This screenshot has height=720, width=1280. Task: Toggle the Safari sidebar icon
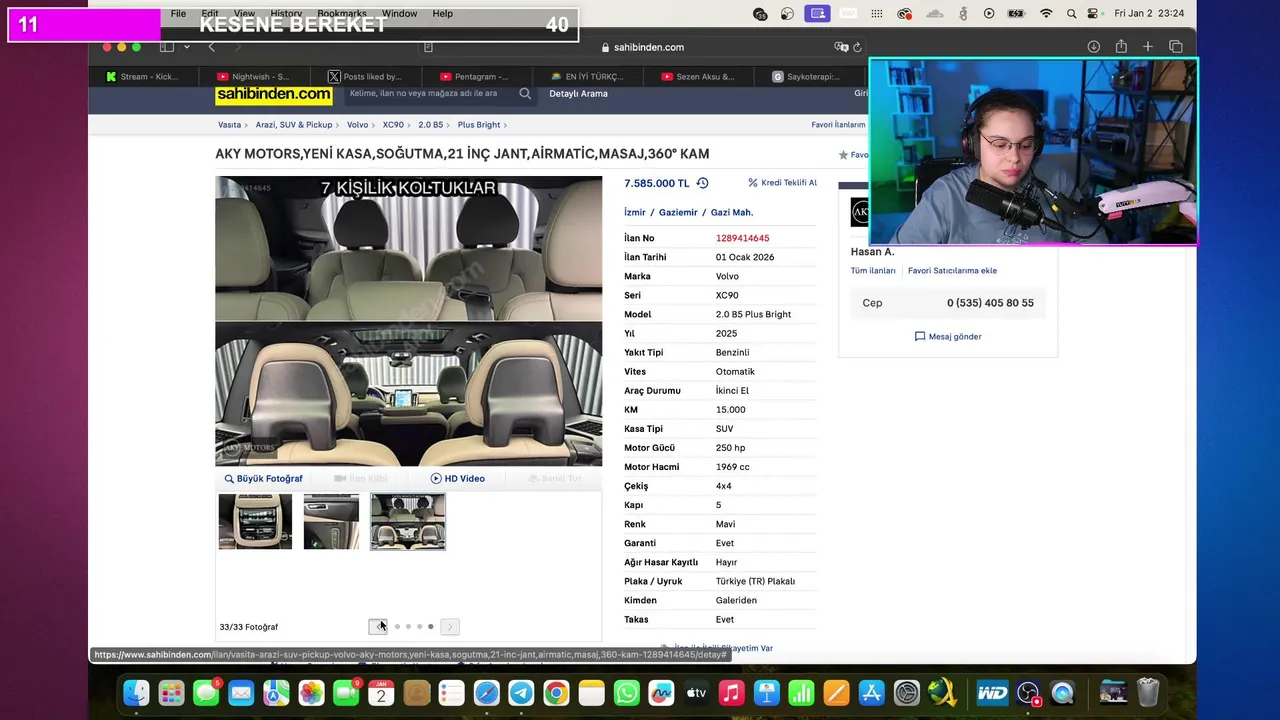click(x=167, y=47)
